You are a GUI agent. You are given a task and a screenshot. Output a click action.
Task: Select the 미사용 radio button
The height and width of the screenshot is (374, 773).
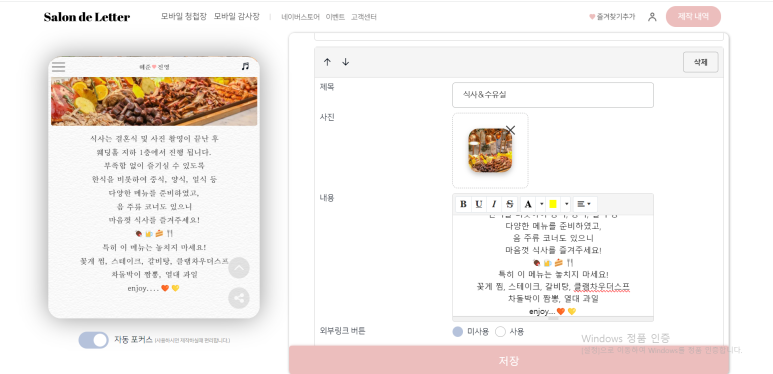coord(458,332)
